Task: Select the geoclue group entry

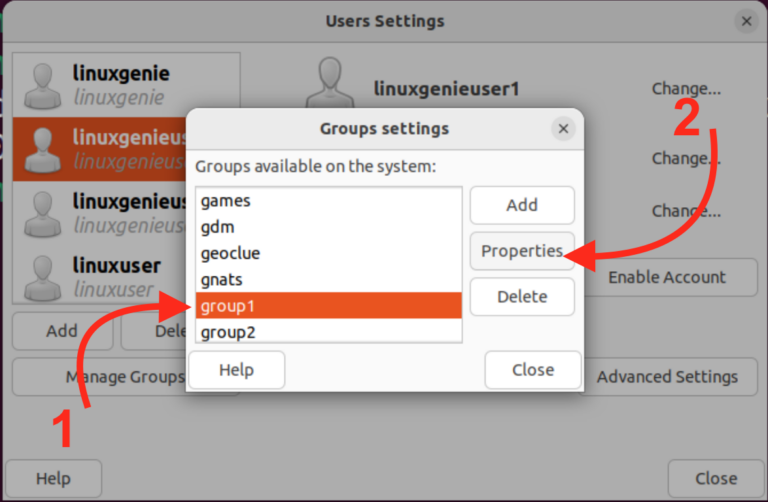Action: tap(328, 253)
